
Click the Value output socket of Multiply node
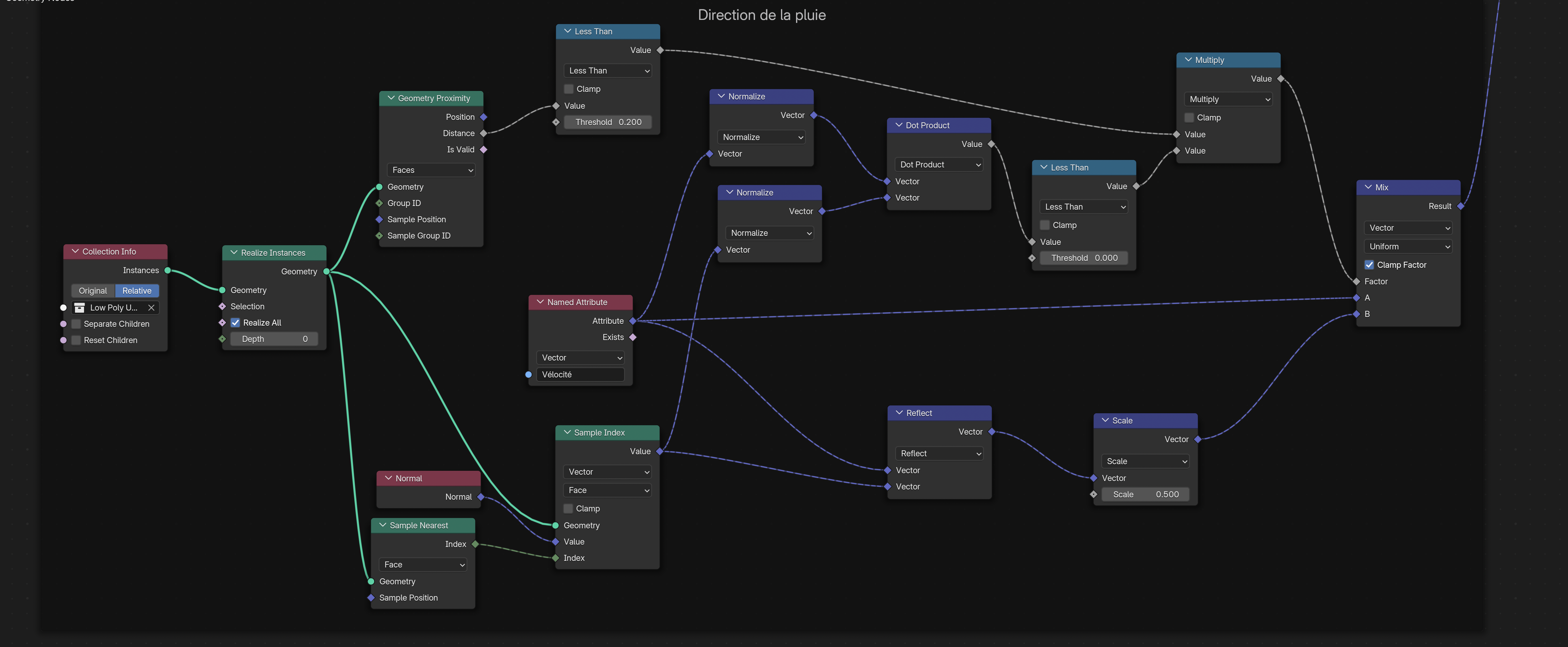coord(1280,79)
